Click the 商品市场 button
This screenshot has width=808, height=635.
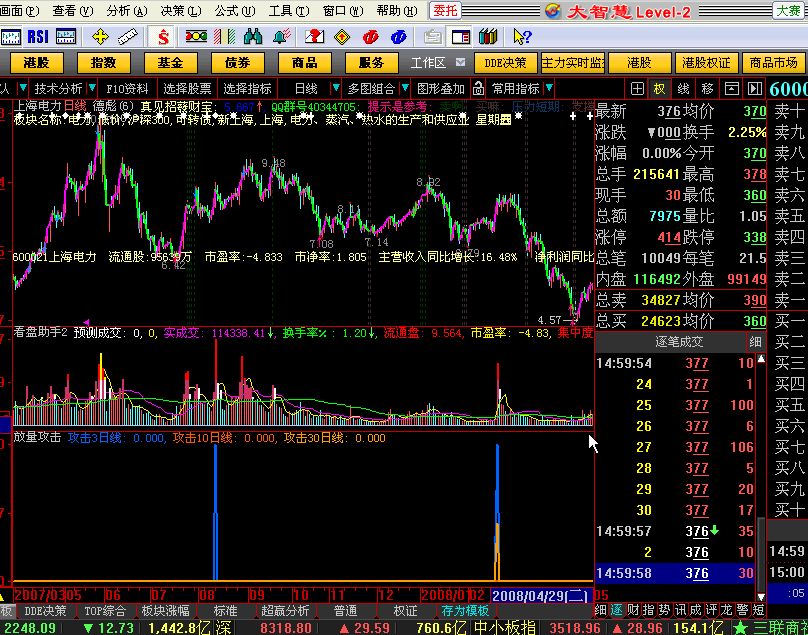773,63
